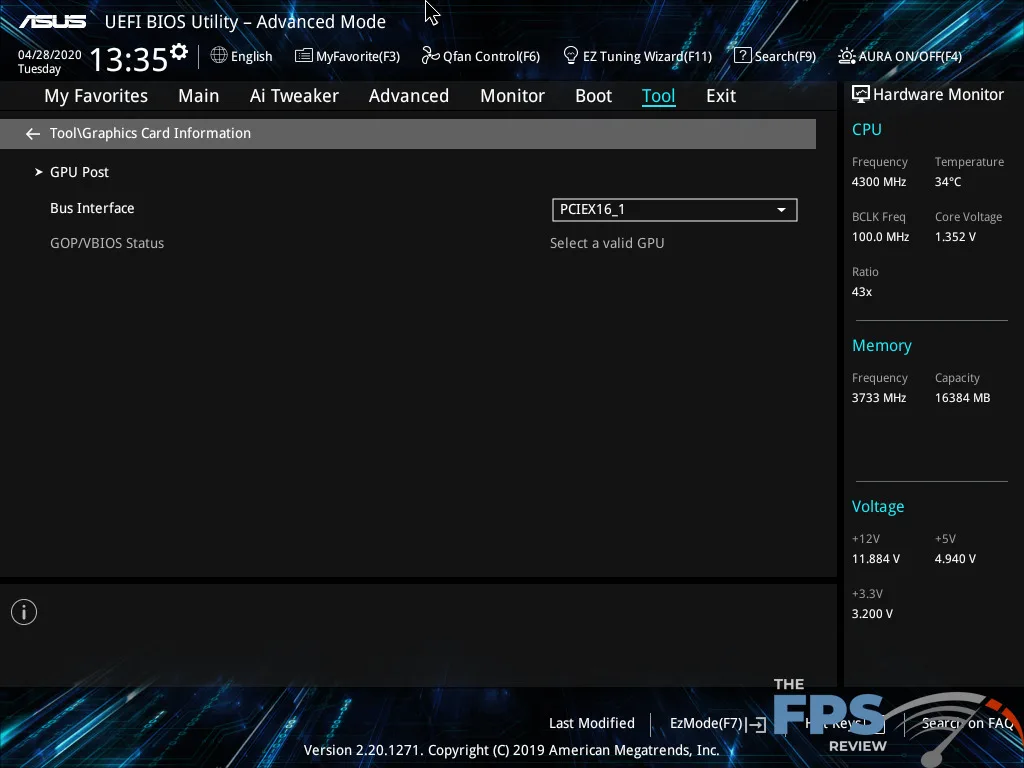Open the Exit tab
Screen dimensions: 1024x768
tap(721, 96)
